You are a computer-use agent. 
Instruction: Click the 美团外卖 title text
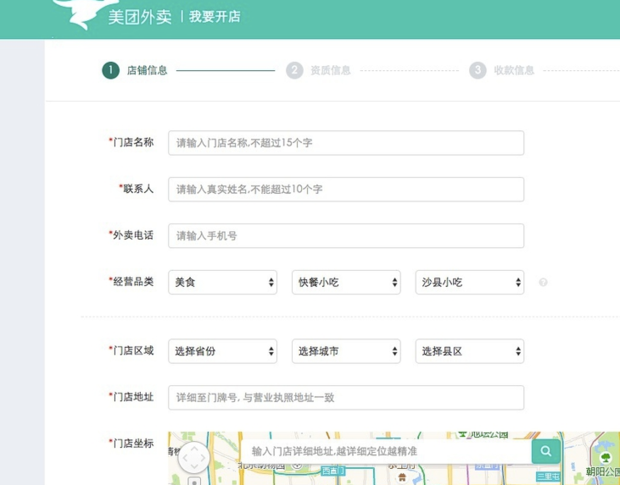point(140,17)
